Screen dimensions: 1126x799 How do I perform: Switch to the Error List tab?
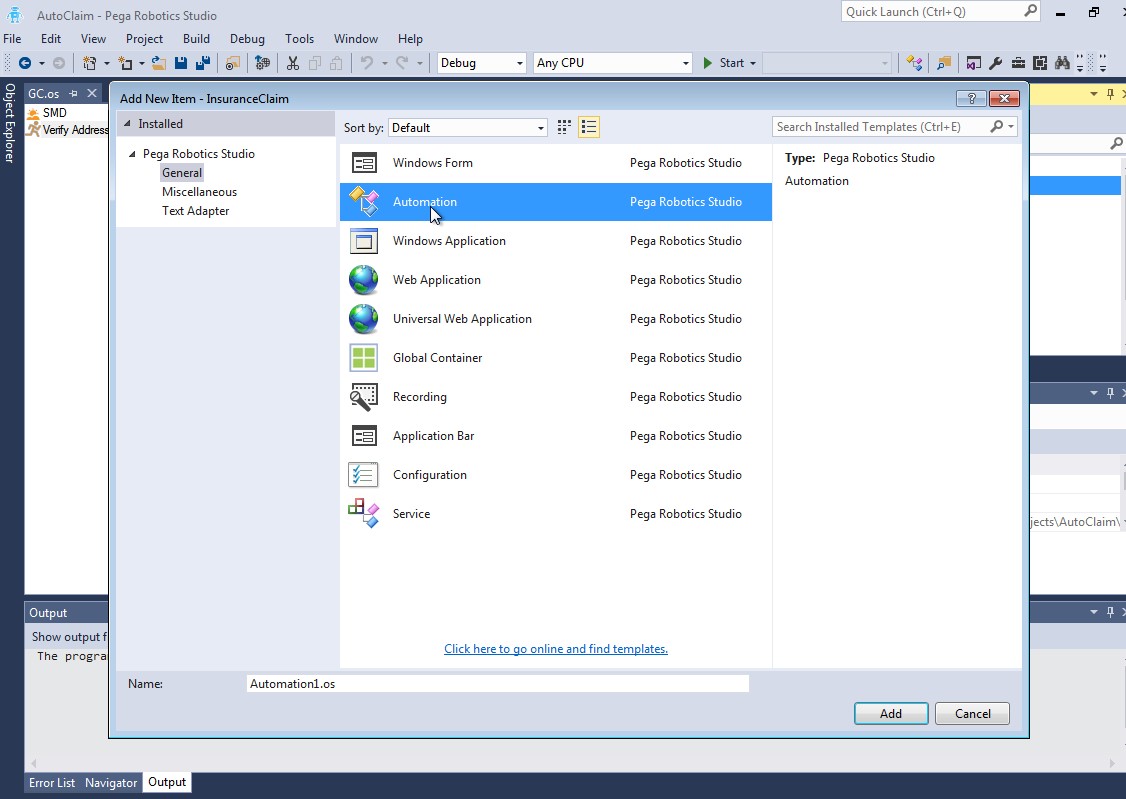pyautogui.click(x=51, y=782)
